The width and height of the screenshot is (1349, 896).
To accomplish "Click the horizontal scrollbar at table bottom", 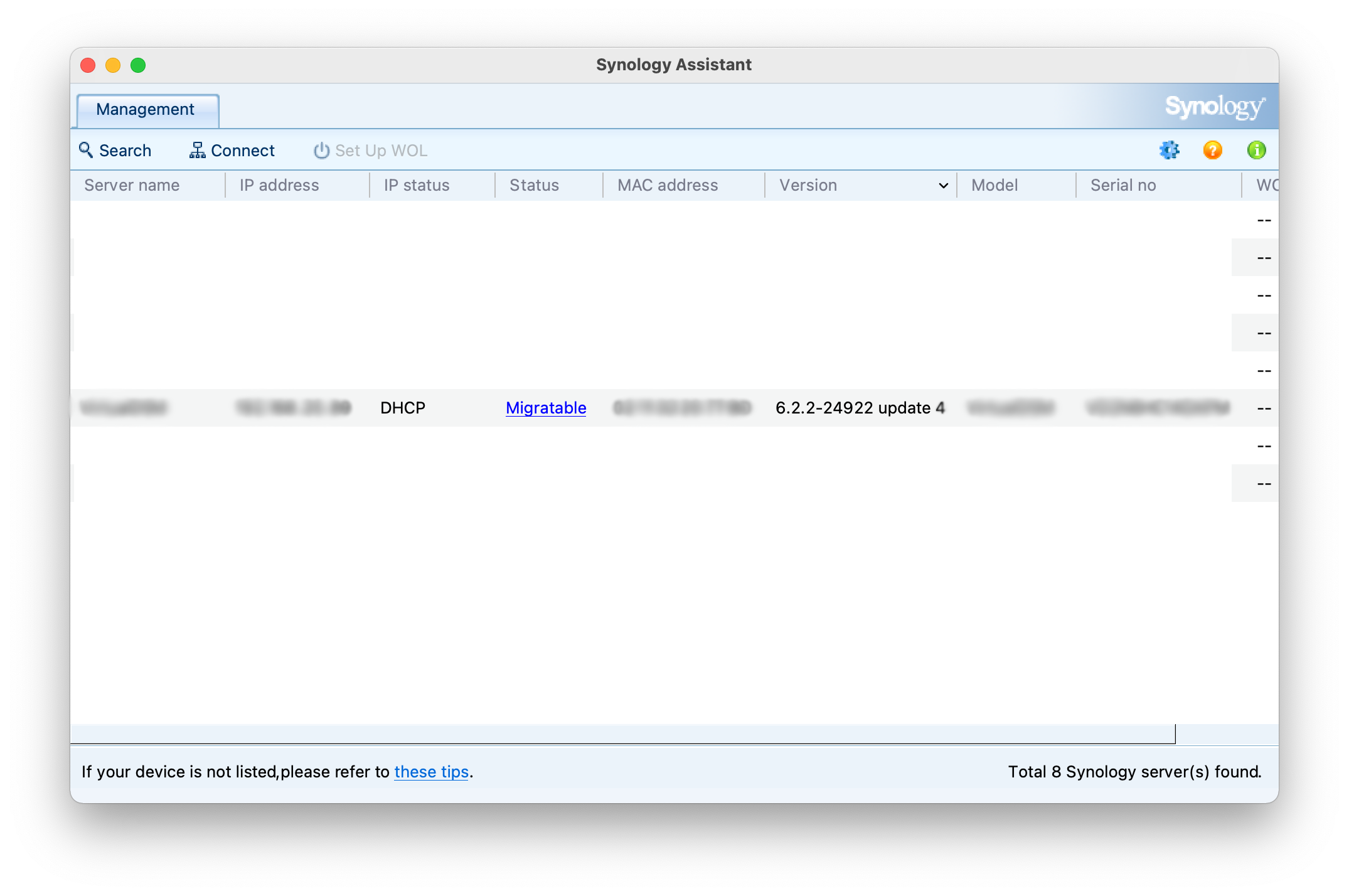I will coord(623,734).
